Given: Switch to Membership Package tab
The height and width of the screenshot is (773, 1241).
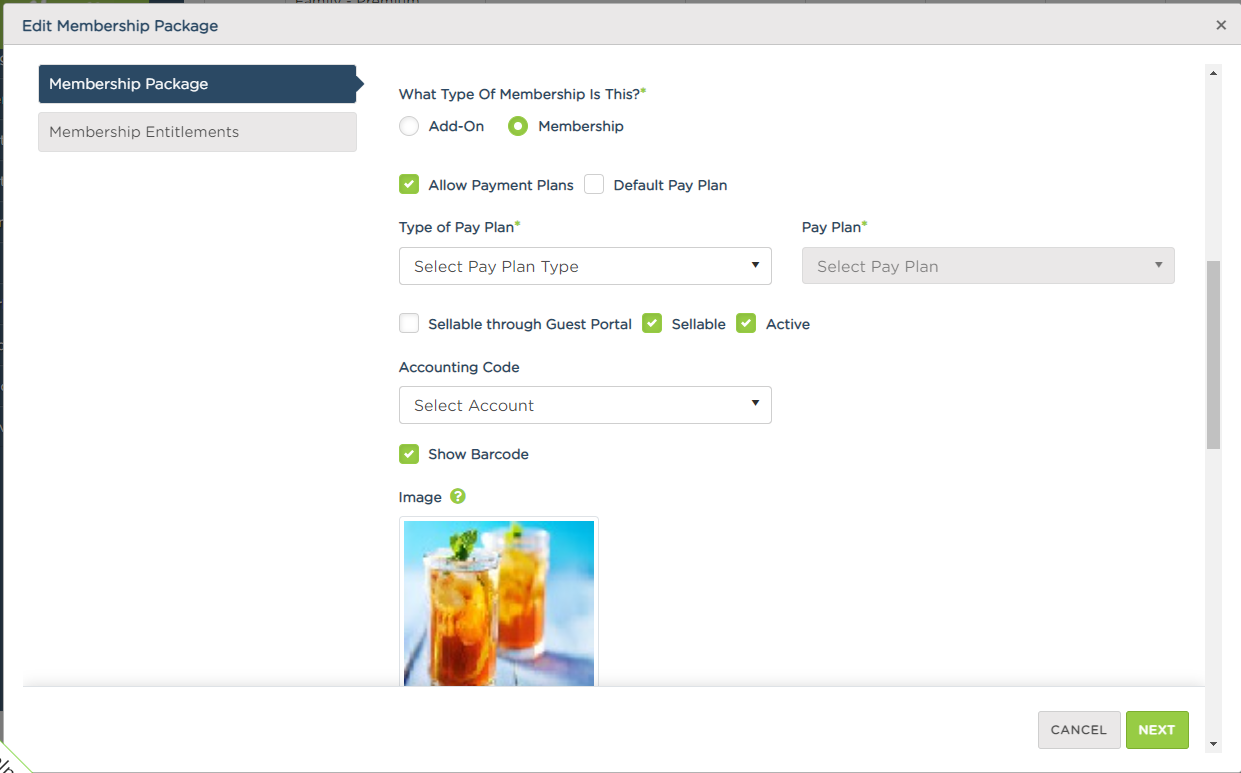Looking at the screenshot, I should (197, 84).
